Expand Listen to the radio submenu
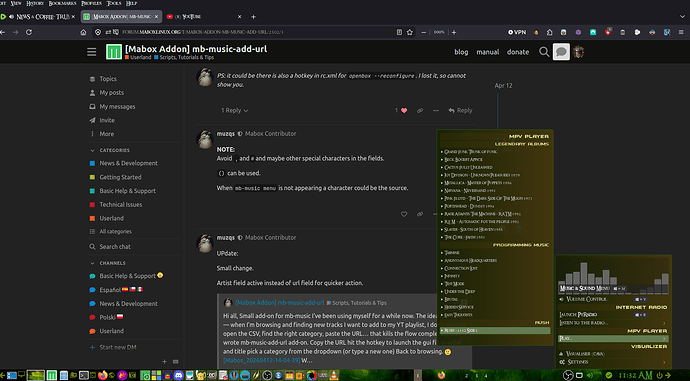This screenshot has width=690, height=381. [613, 323]
